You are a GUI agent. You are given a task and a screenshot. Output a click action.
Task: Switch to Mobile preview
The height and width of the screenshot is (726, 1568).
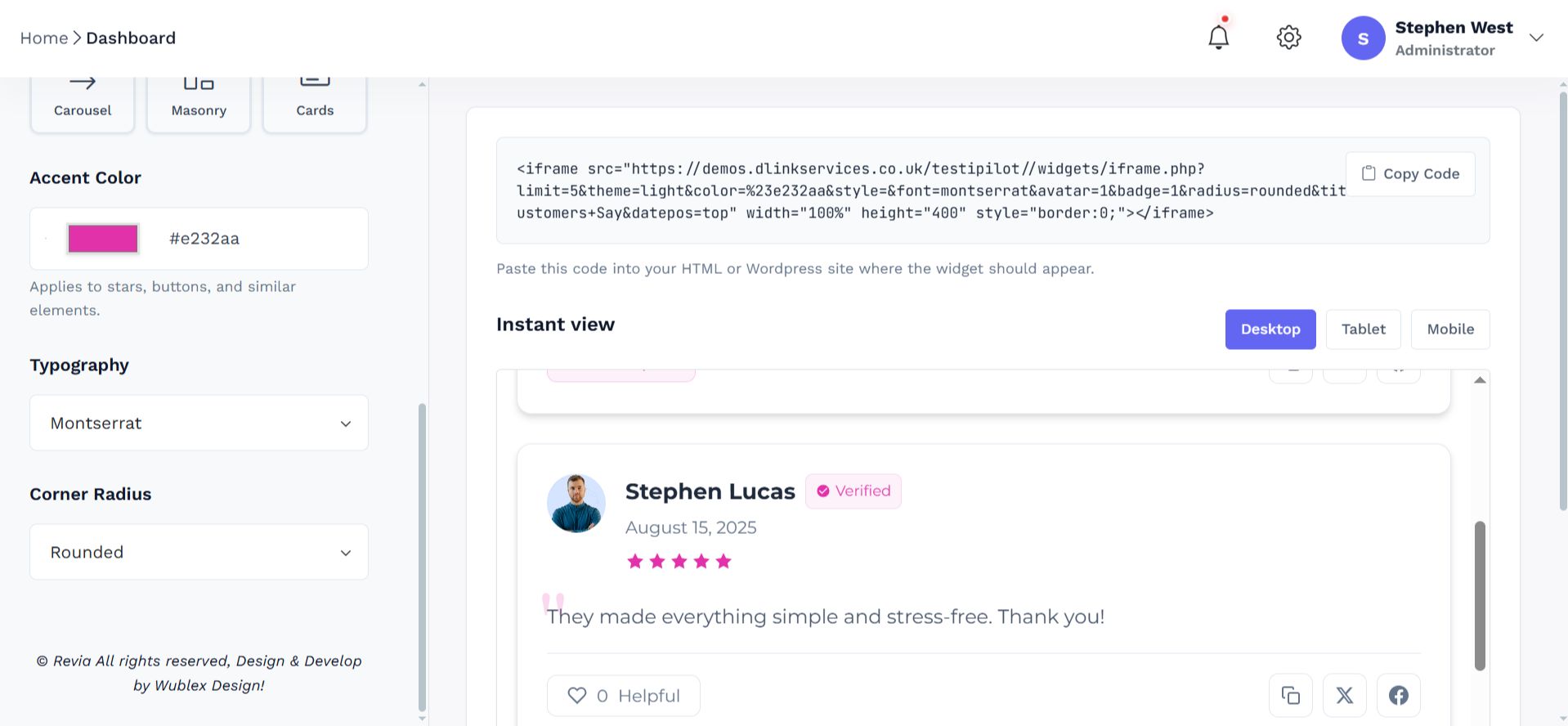tap(1449, 329)
